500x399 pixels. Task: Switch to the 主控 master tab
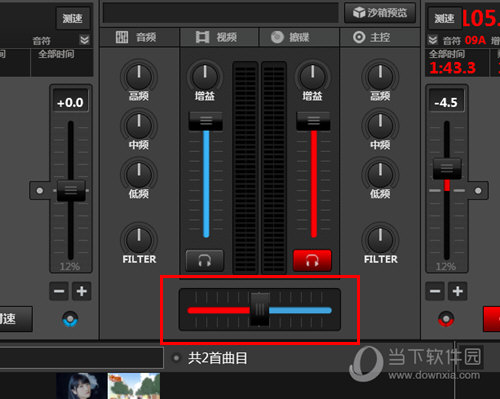pyautogui.click(x=380, y=37)
